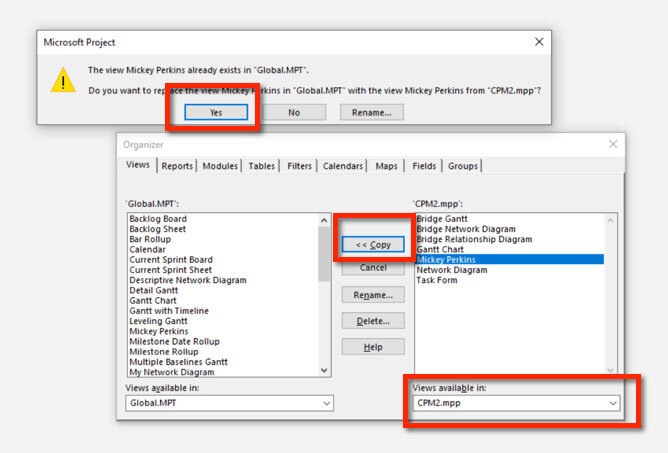
Task: Open the Filters tab
Action: click(x=299, y=166)
